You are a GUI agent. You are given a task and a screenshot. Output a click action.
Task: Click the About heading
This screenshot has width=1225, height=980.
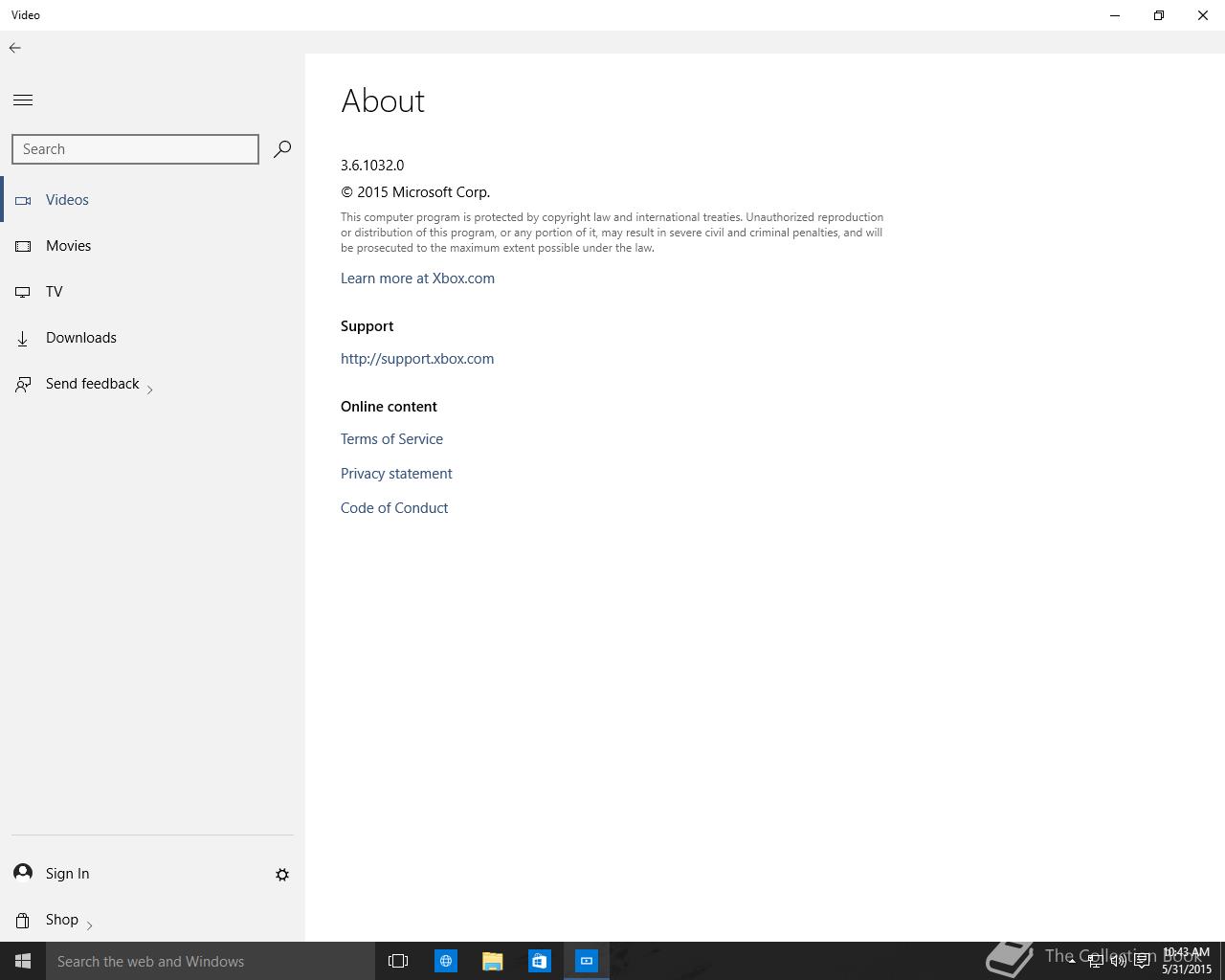[x=383, y=100]
